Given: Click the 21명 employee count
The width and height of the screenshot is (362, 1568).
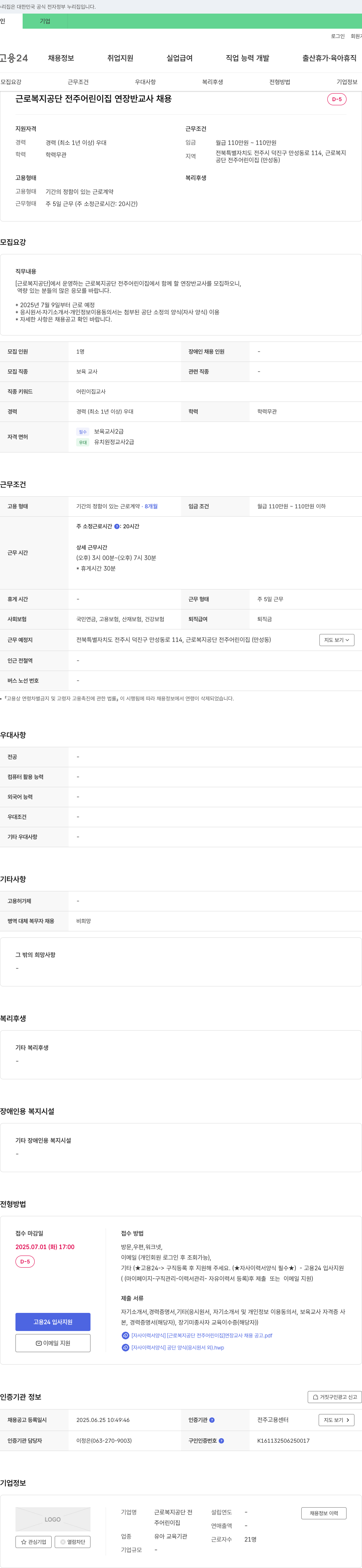Looking at the screenshot, I should click(250, 1539).
